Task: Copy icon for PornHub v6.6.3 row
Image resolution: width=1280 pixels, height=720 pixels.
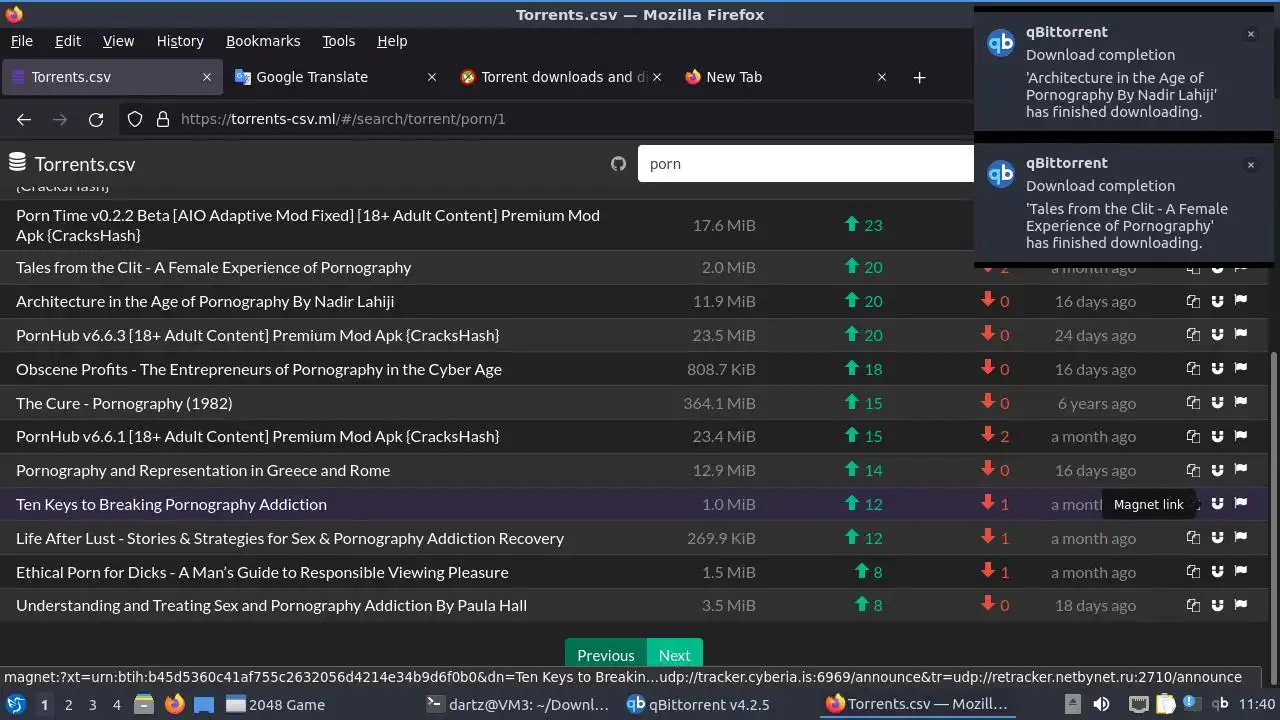Action: pyautogui.click(x=1193, y=334)
